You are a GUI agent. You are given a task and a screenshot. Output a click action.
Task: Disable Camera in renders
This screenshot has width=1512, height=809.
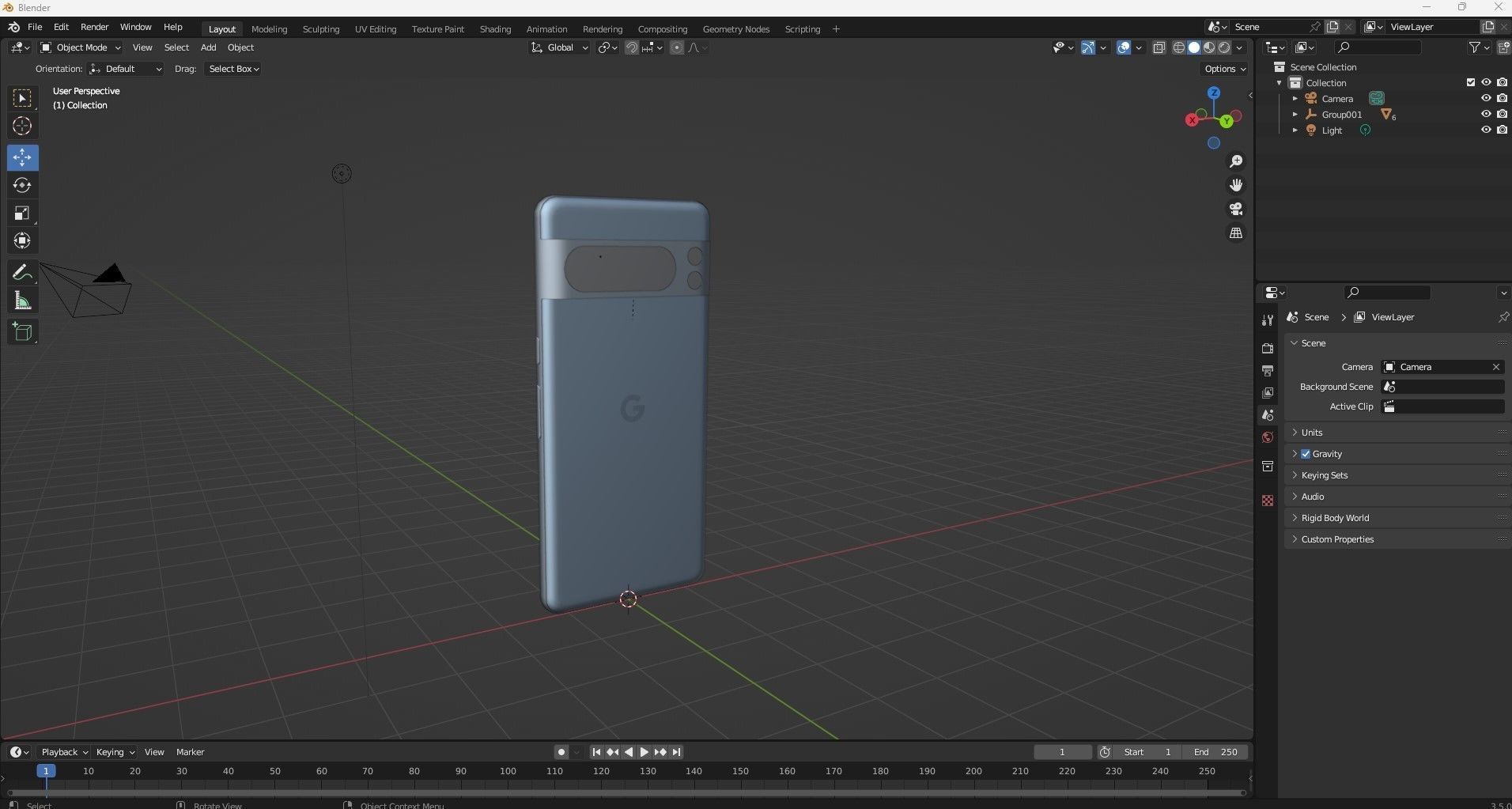pyautogui.click(x=1502, y=98)
